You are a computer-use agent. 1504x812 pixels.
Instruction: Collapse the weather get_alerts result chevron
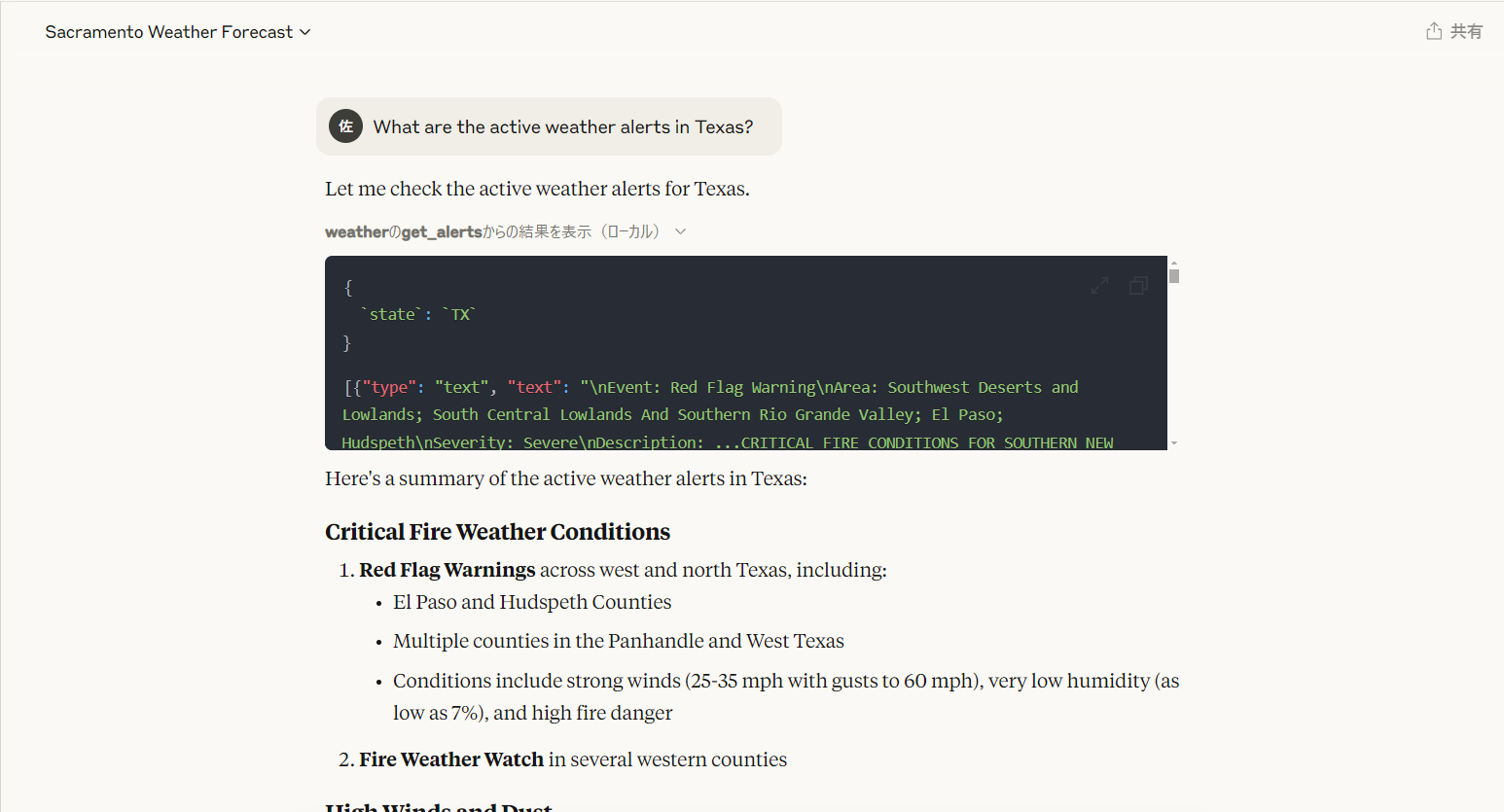tap(681, 231)
